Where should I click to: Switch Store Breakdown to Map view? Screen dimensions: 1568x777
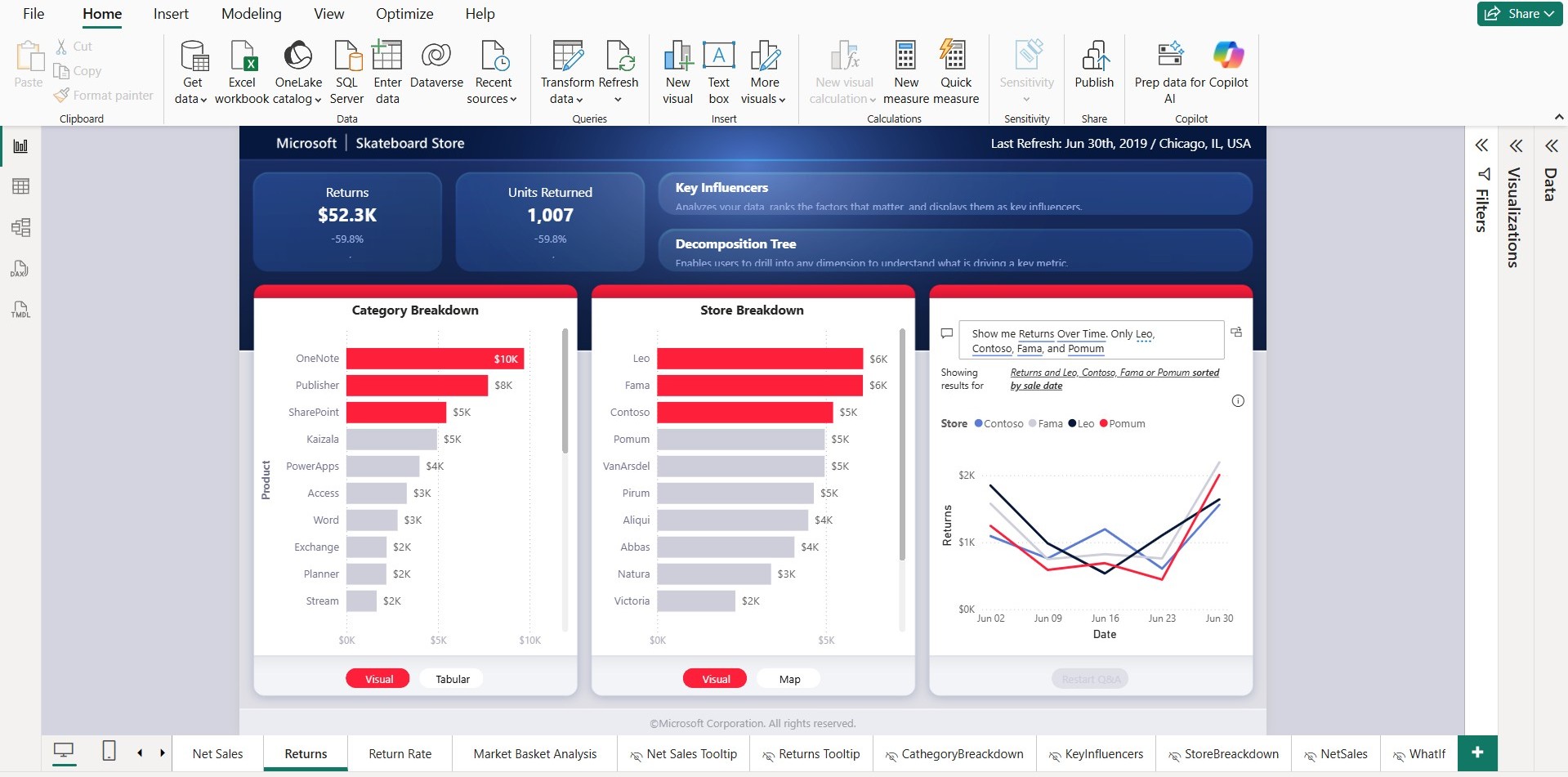tap(789, 679)
